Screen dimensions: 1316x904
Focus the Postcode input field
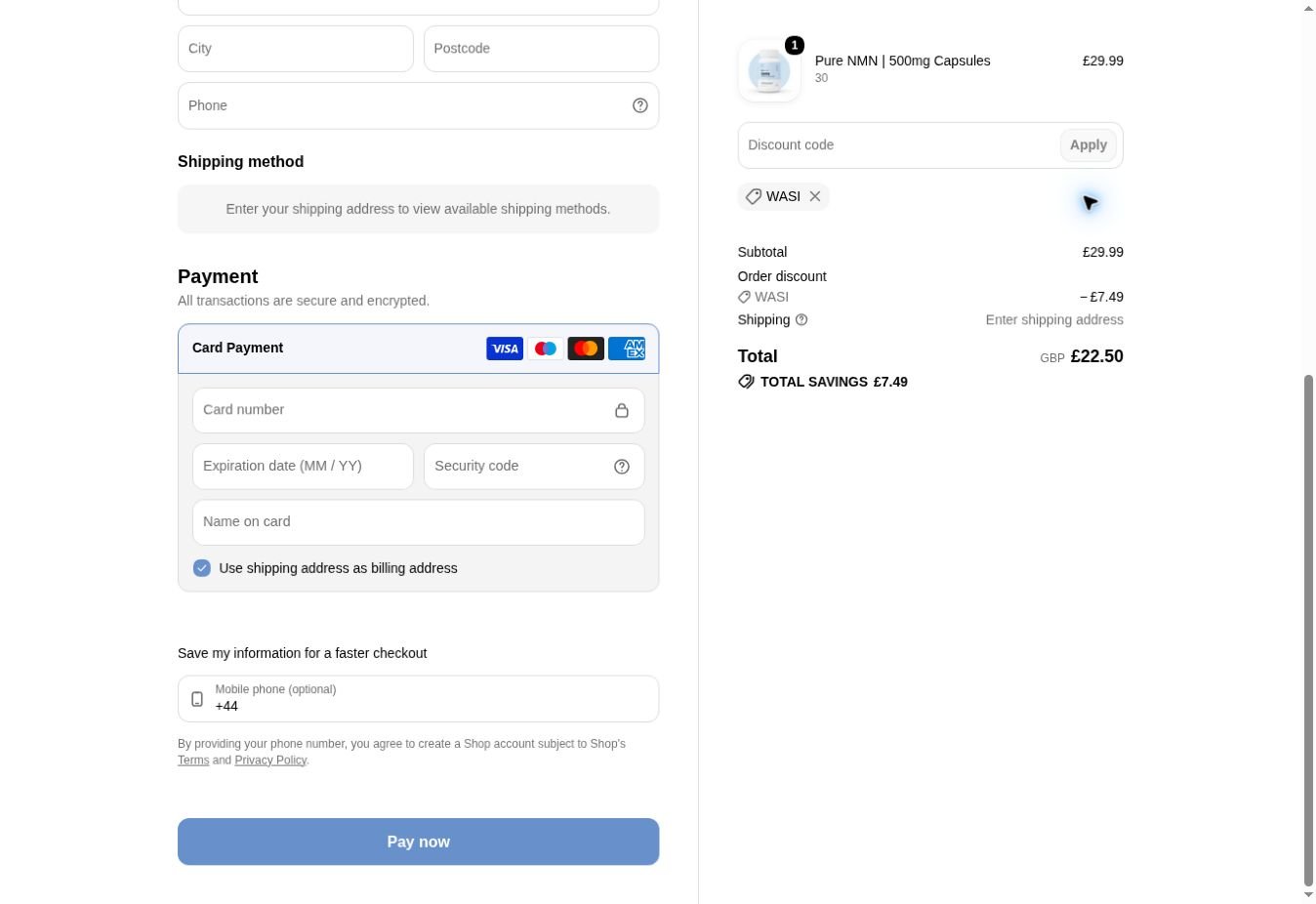click(542, 49)
